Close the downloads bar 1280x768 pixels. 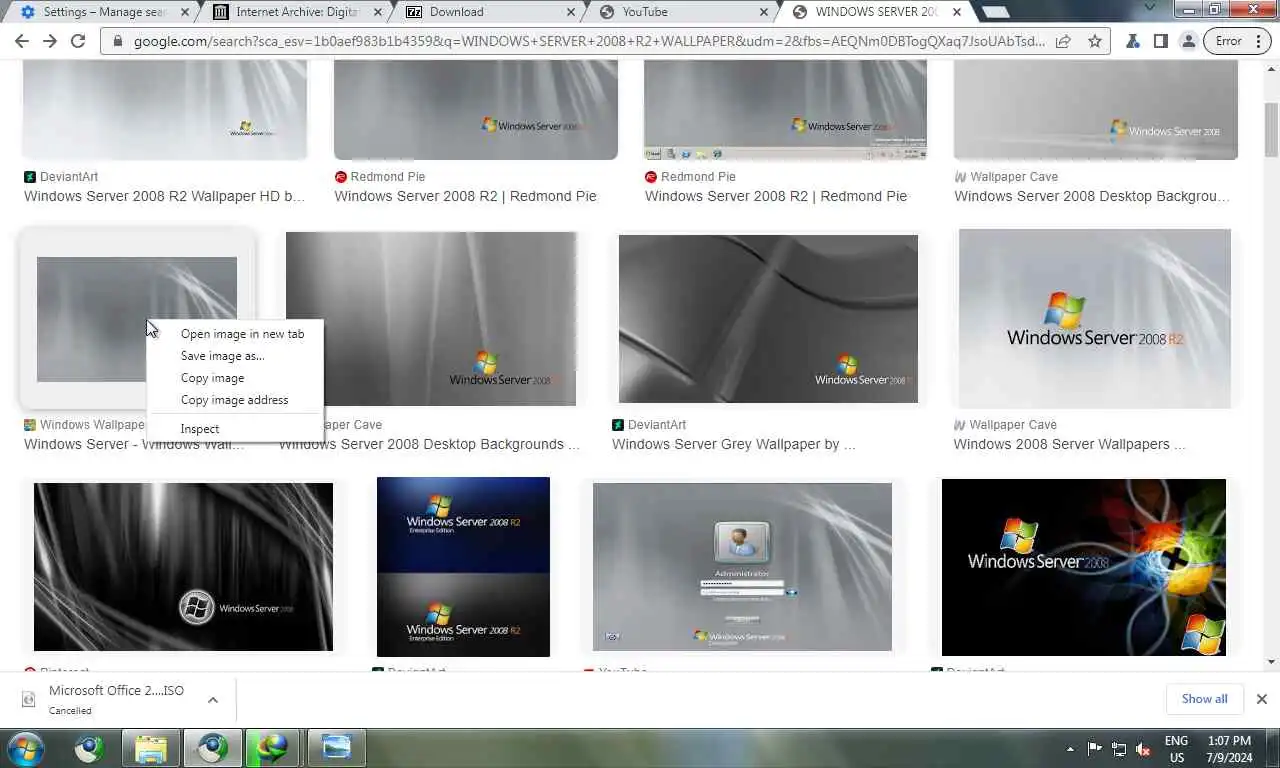coord(1262,699)
